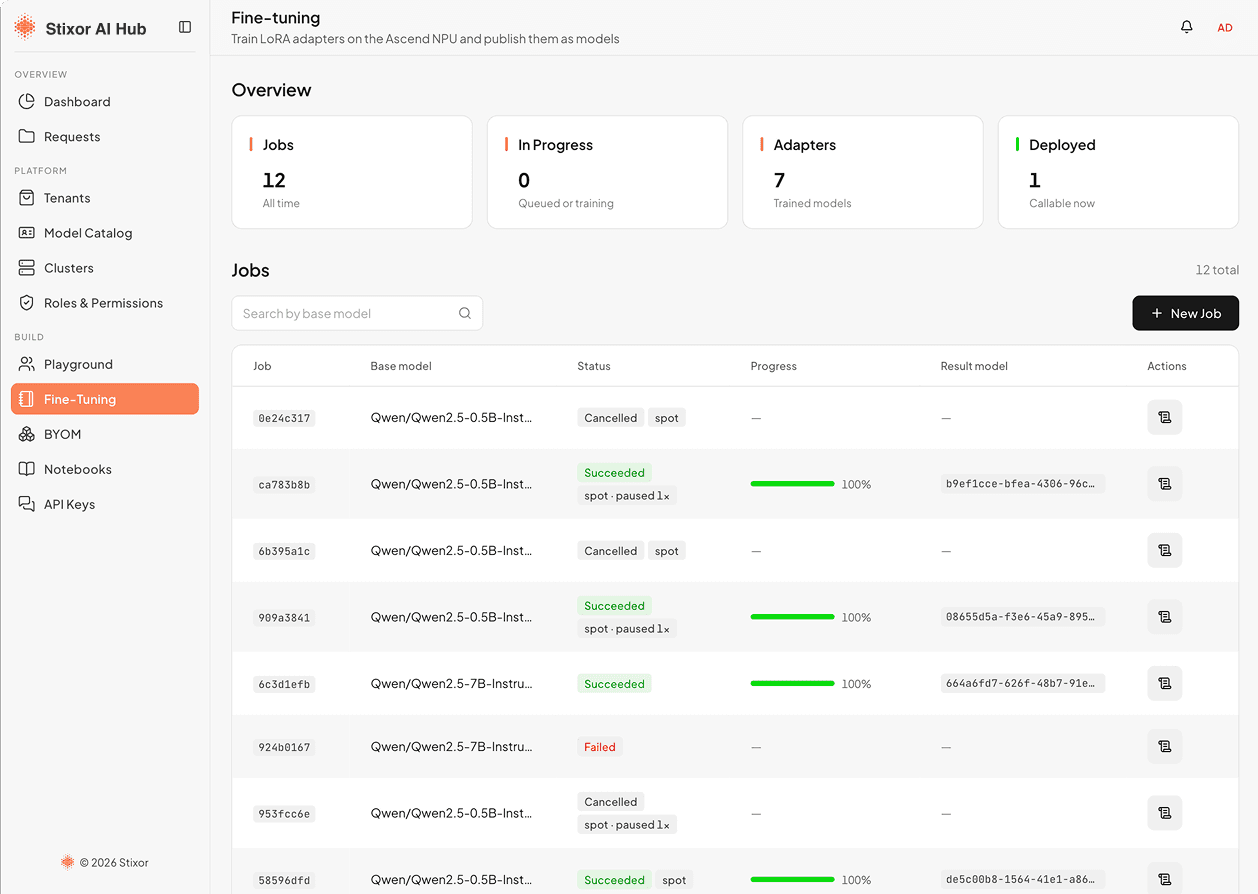Open the BYOM page
The image size is (1258, 894).
[x=105, y=434]
